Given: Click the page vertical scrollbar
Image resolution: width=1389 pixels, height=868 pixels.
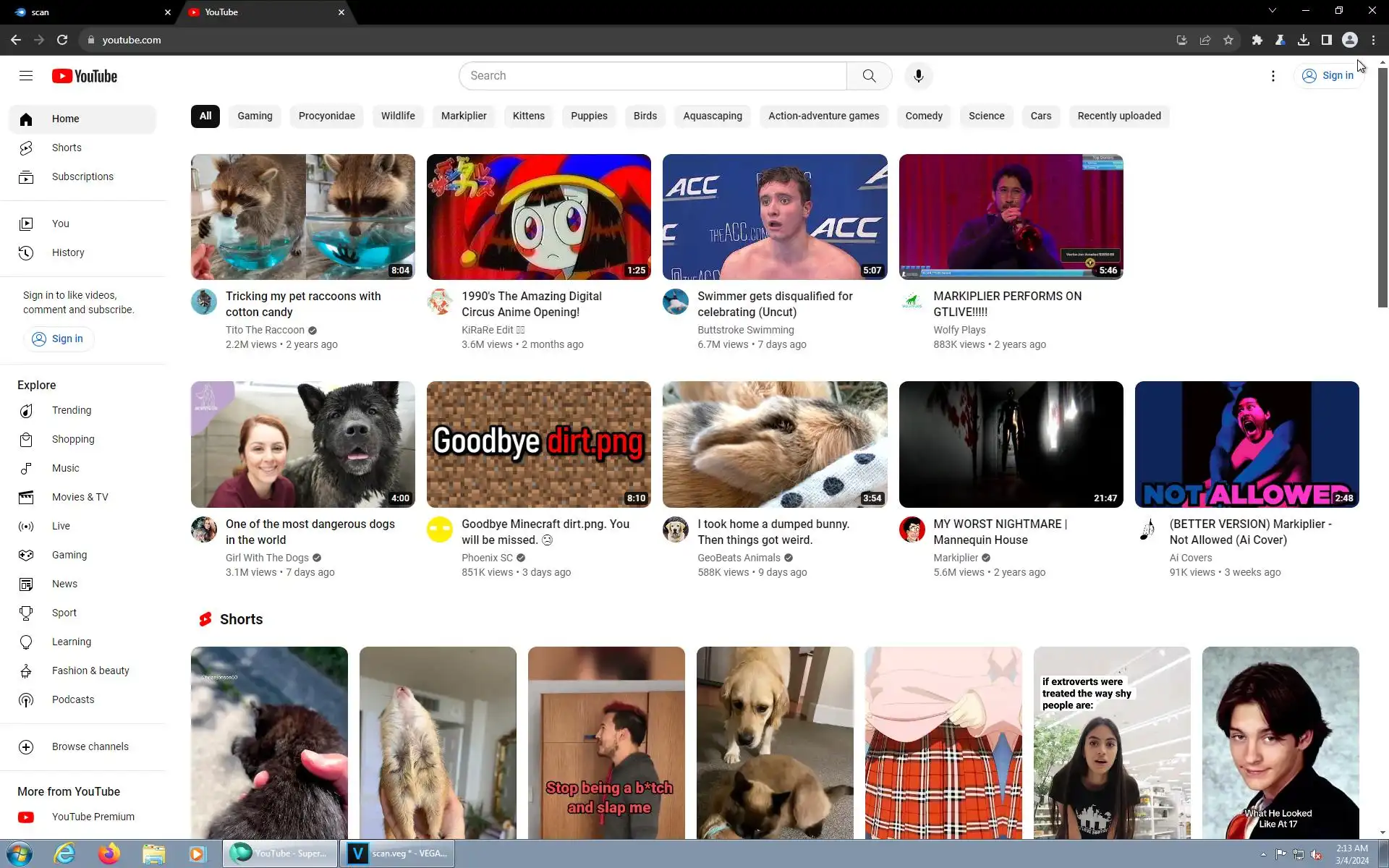Looking at the screenshot, I should coord(1382,188).
